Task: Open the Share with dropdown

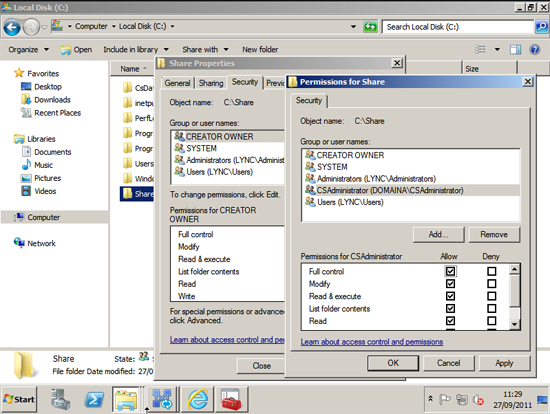Action: [205, 49]
